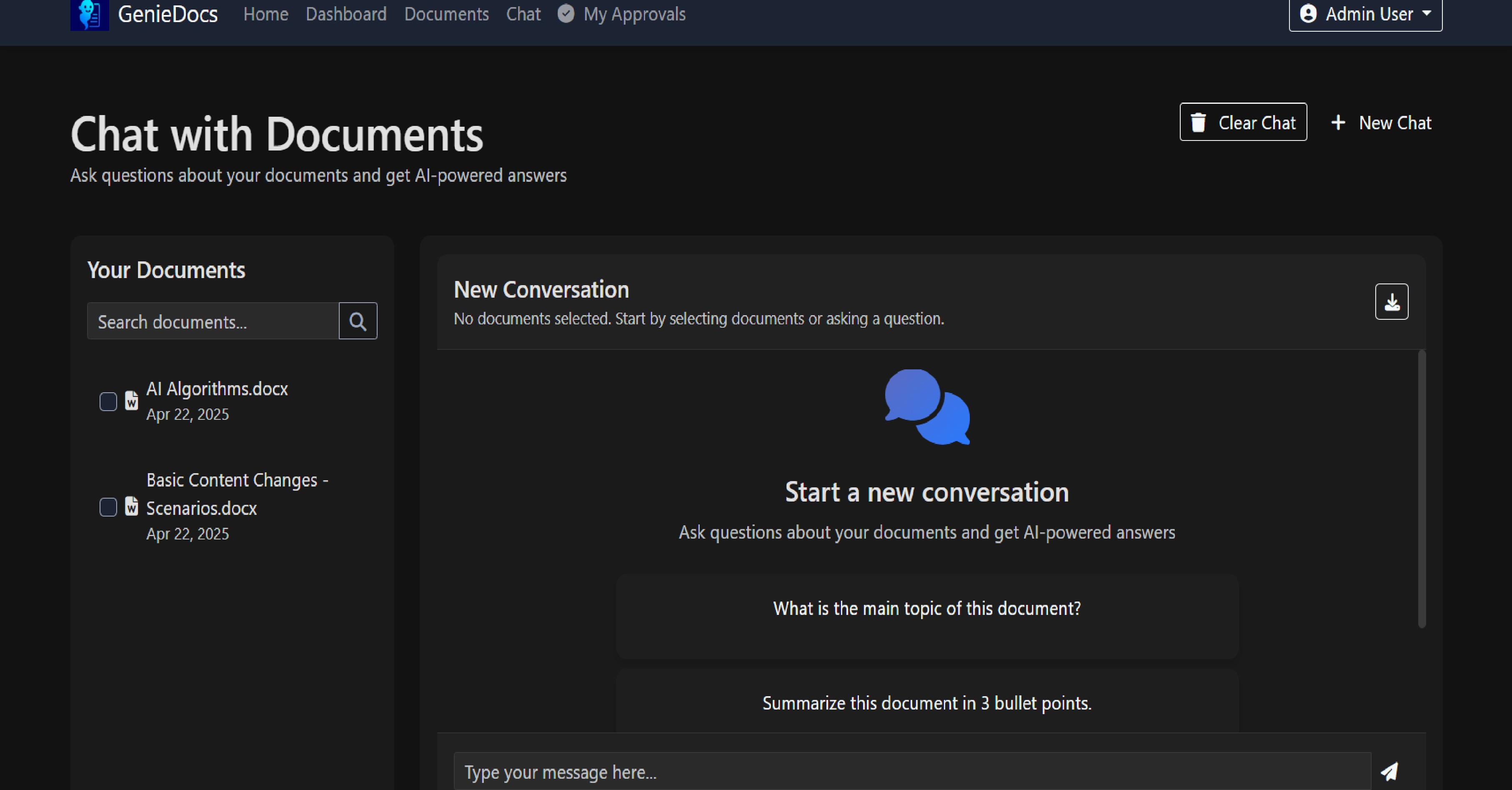The height and width of the screenshot is (790, 1512).
Task: Click the document search magnifier icon
Action: coord(358,321)
